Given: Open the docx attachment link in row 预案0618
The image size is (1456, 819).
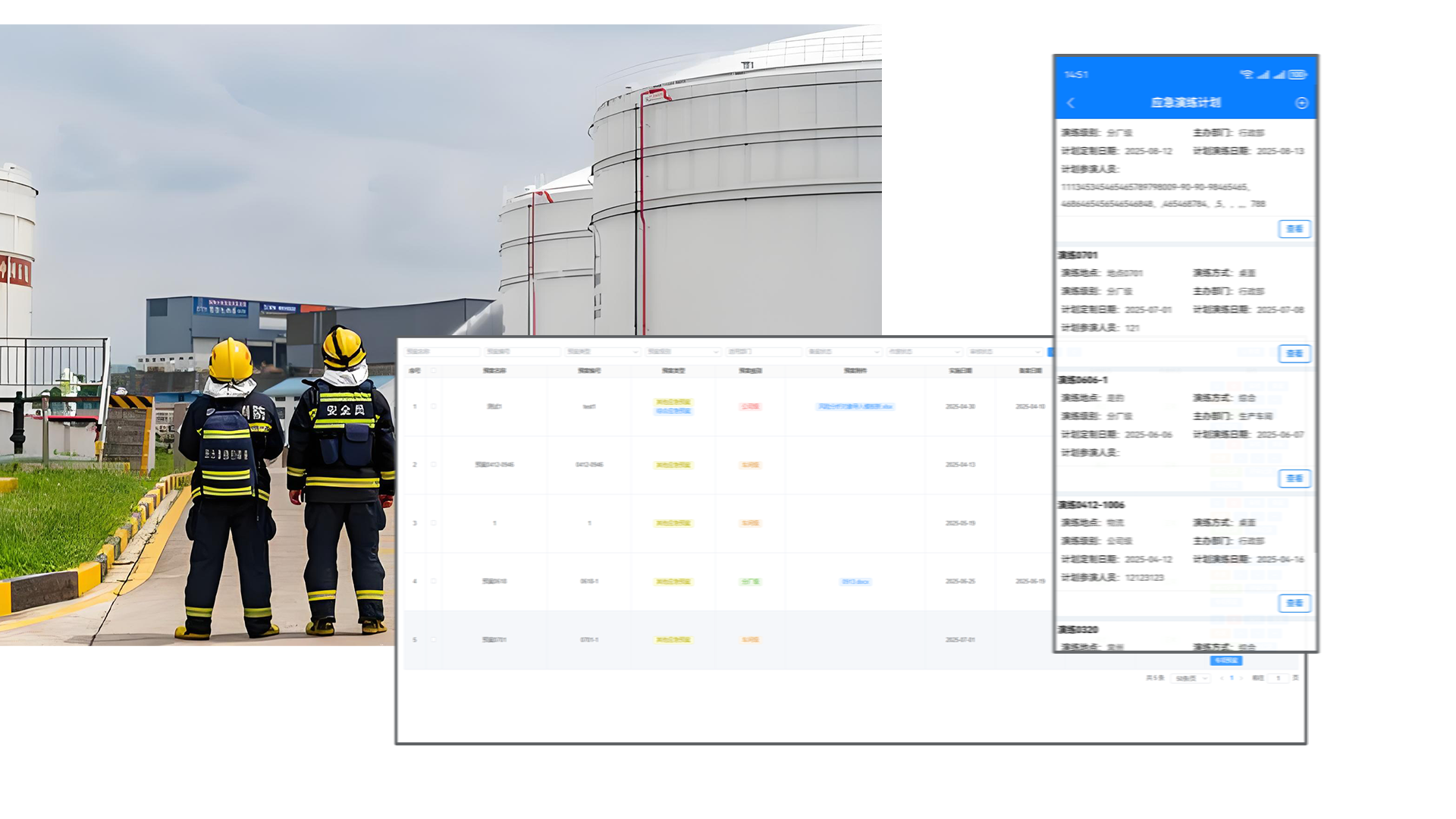Looking at the screenshot, I should (855, 582).
